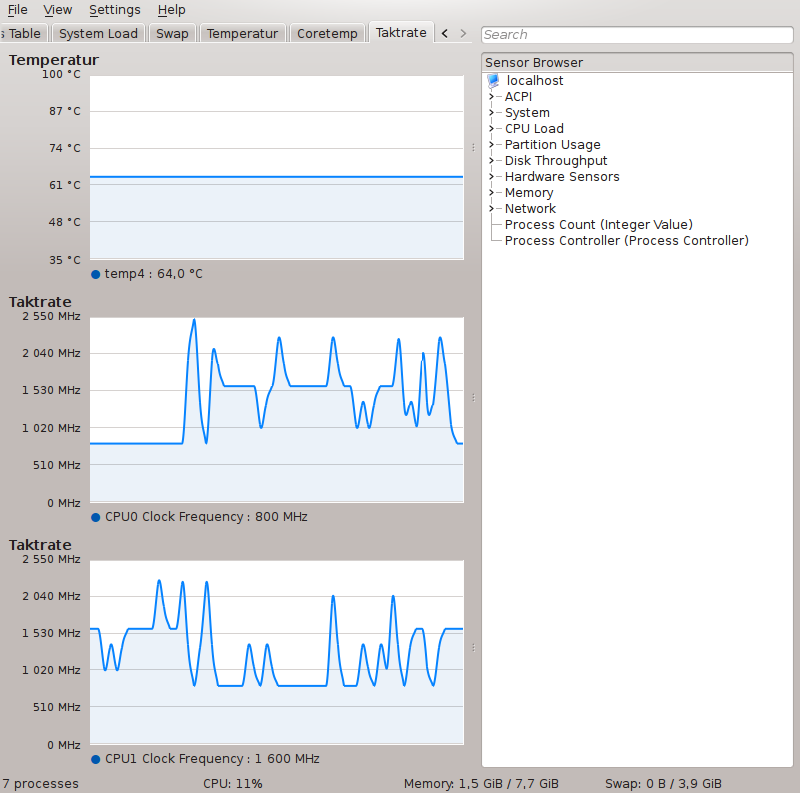Select Process Count (Integer Value) sensor
This screenshot has width=800, height=793.
(598, 225)
